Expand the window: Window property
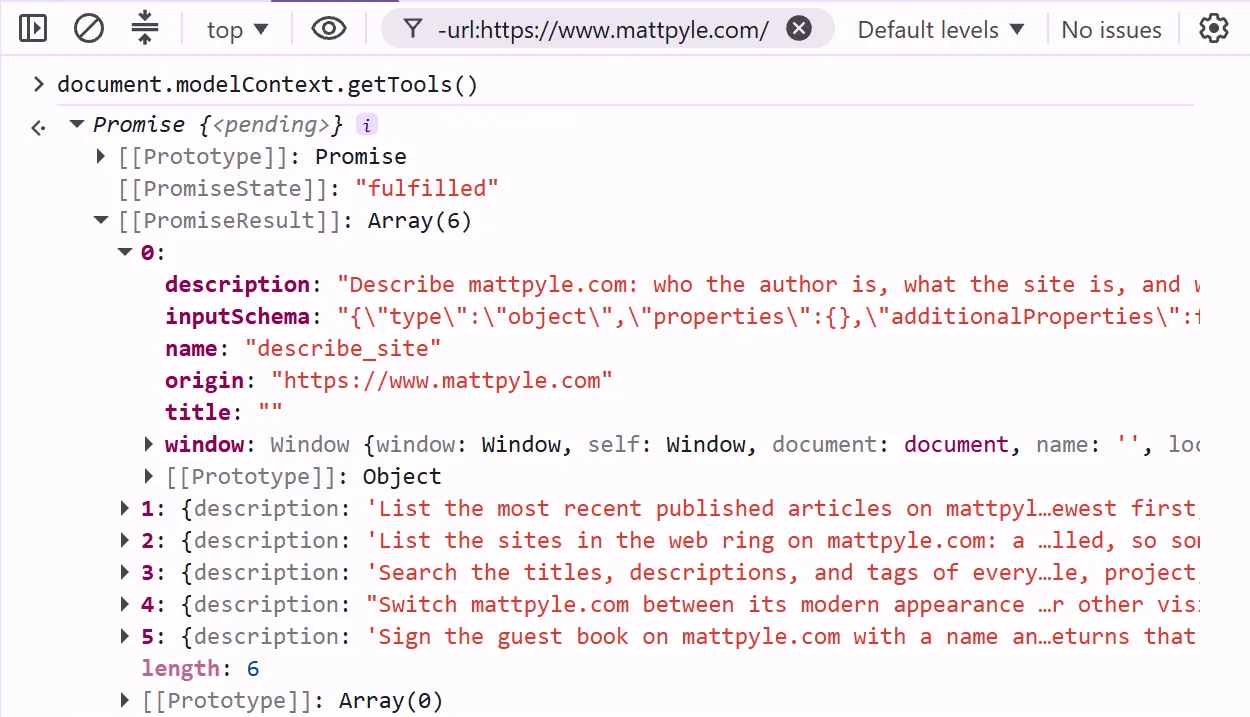The image size is (1250, 717). [149, 444]
